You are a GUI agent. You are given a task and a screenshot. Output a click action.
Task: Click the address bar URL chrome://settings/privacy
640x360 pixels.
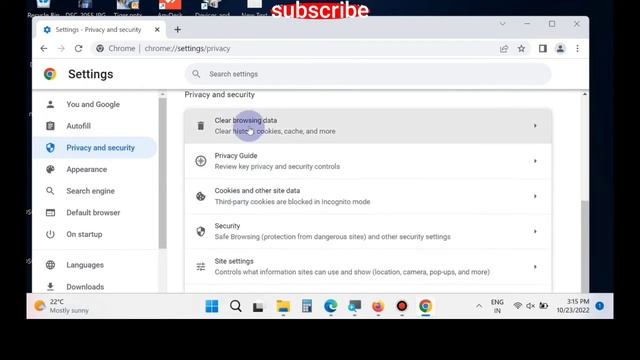(x=187, y=49)
